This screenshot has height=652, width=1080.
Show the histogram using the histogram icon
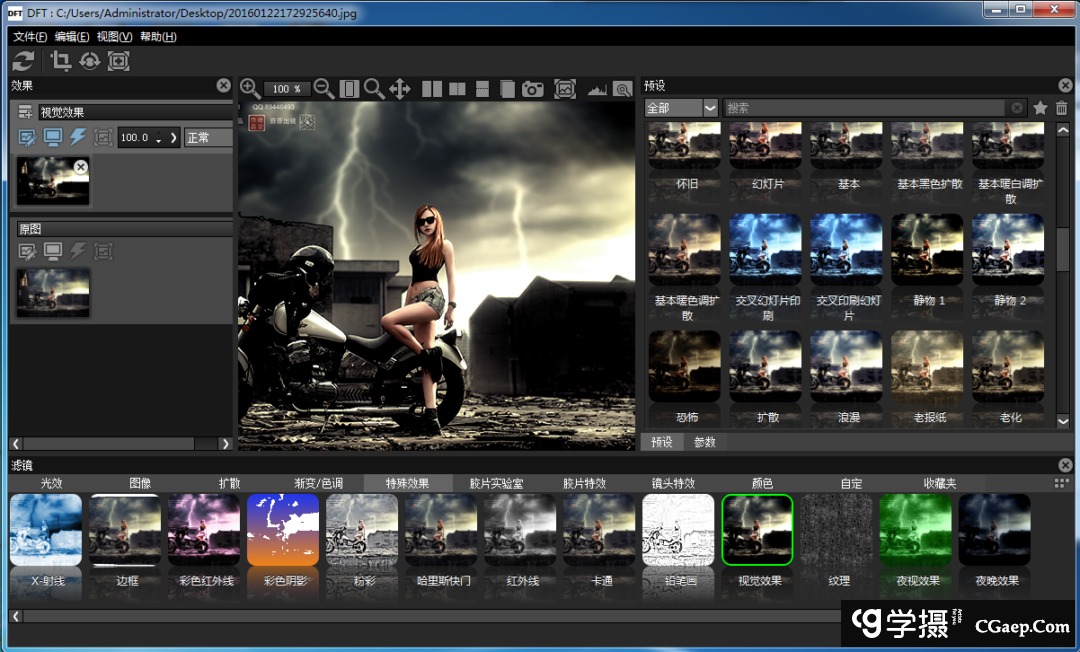[597, 90]
